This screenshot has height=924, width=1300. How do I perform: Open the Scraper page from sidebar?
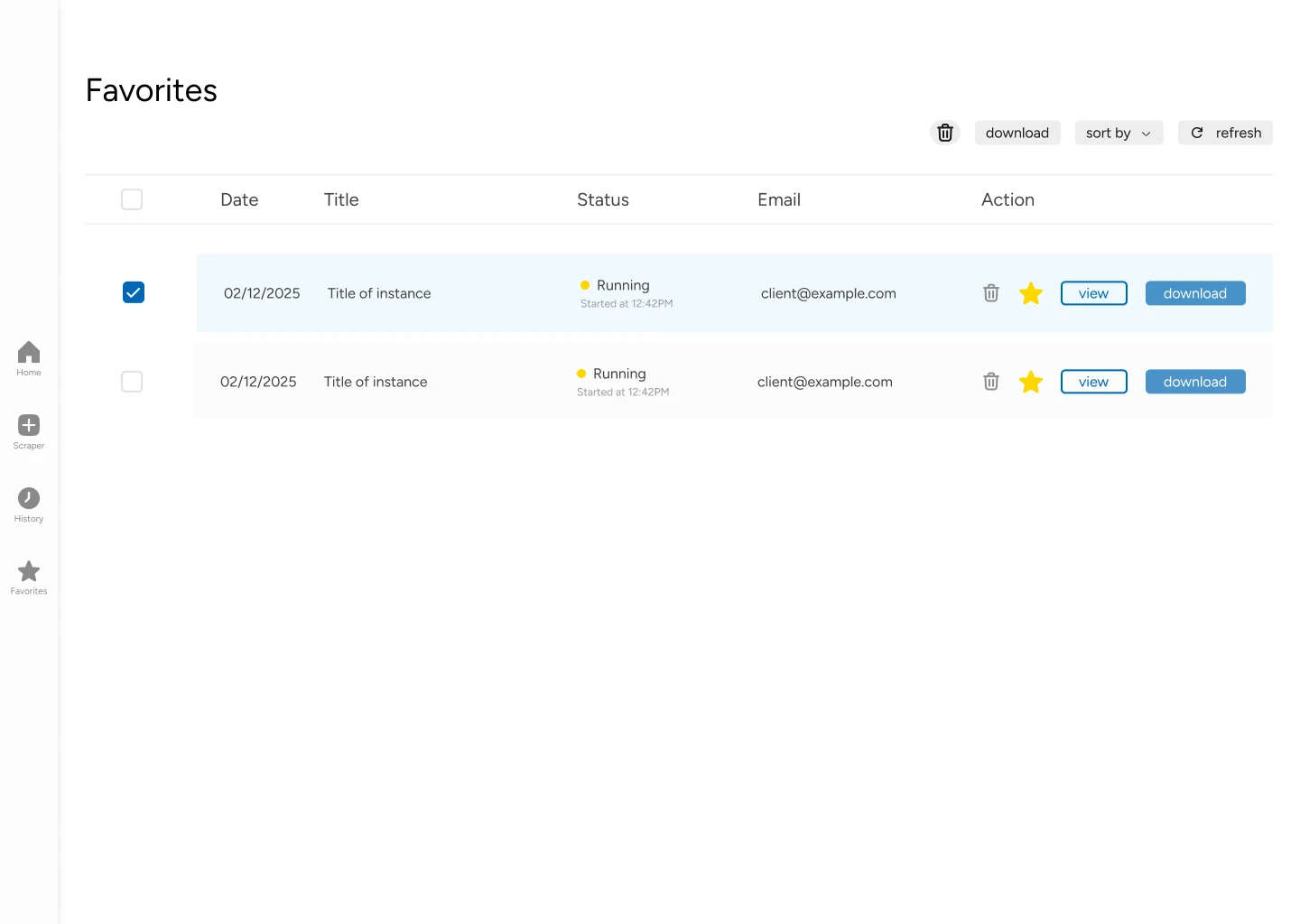(x=29, y=431)
